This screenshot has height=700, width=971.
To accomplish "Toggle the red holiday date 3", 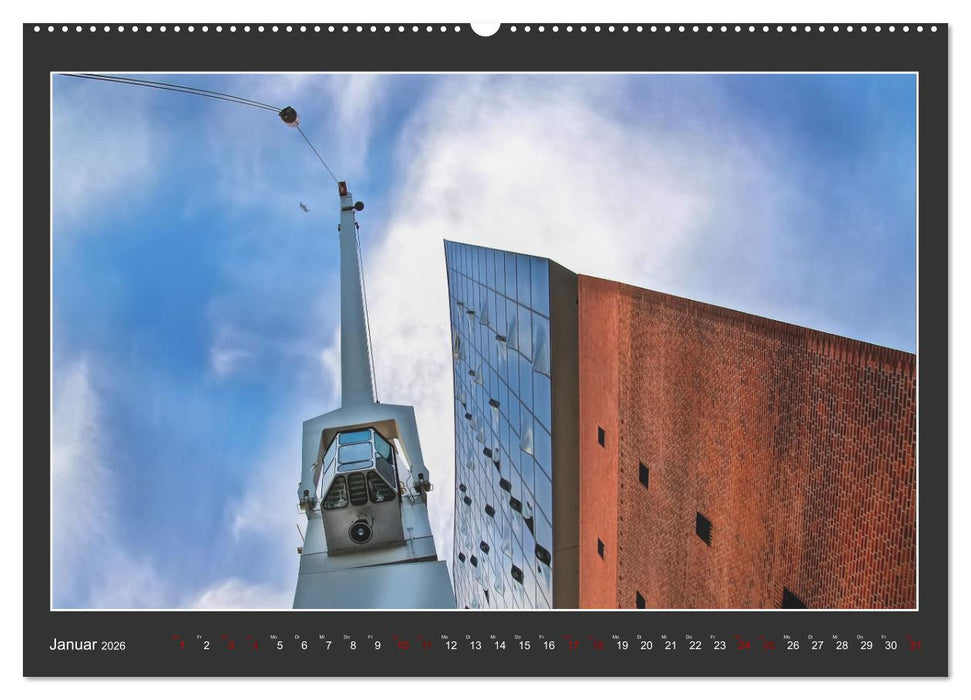I will pyautogui.click(x=231, y=645).
